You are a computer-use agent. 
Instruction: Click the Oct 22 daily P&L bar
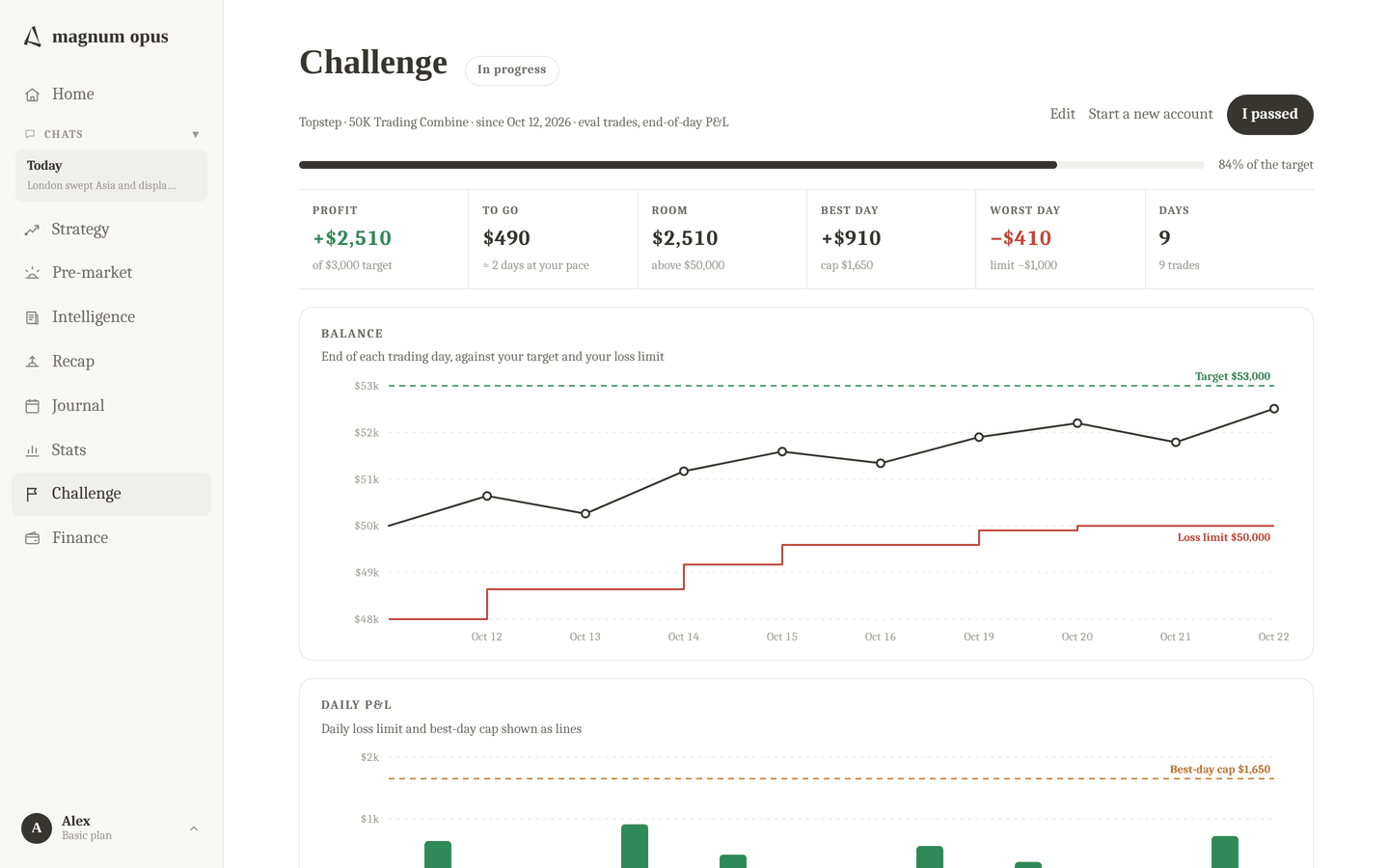pos(1225,852)
